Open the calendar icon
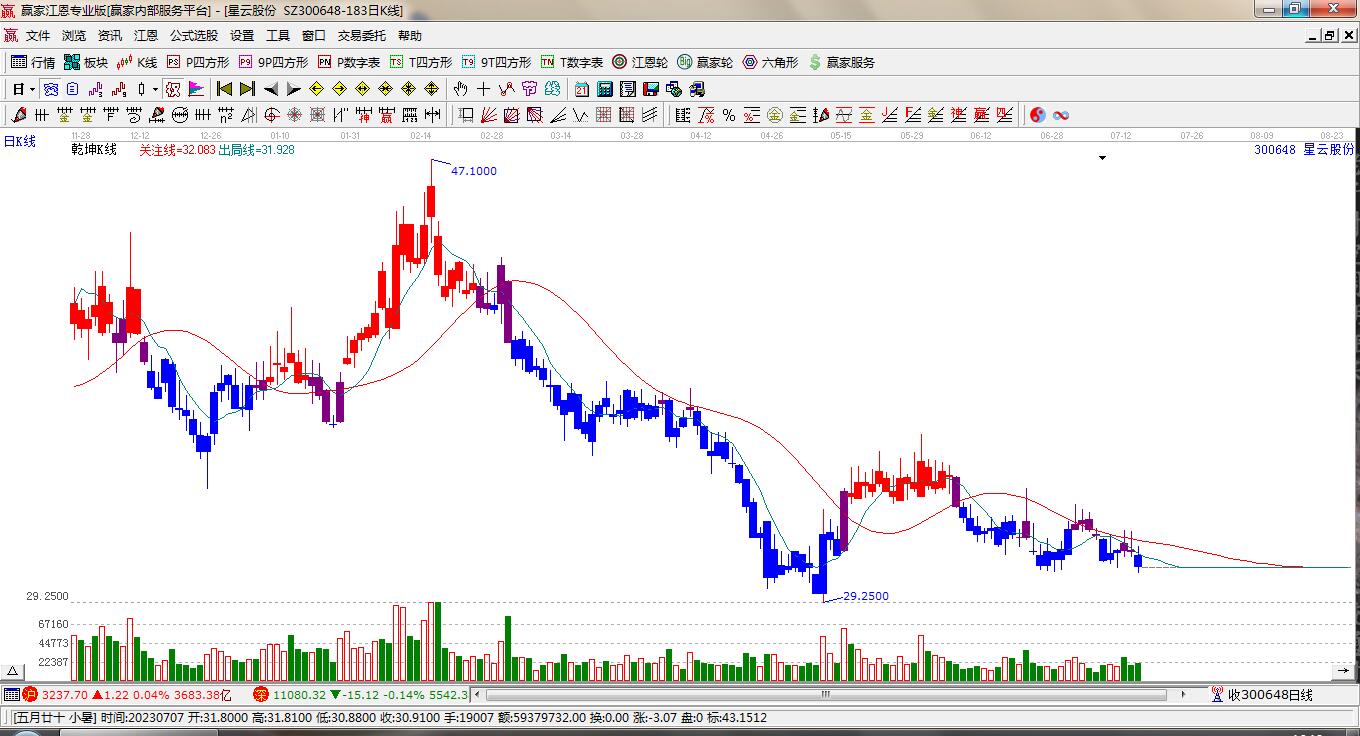 [x=580, y=89]
